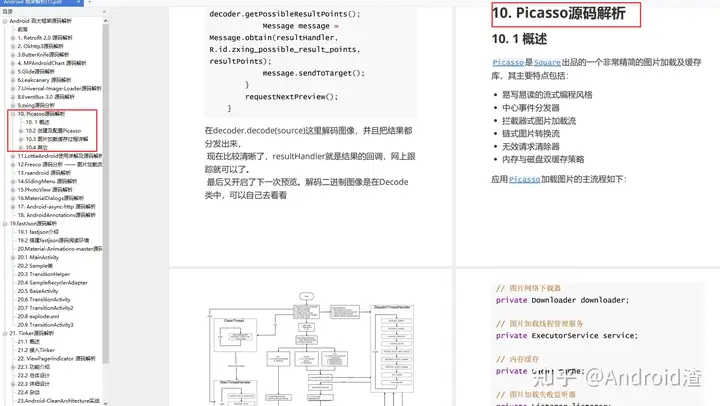This screenshot has width=720, height=406.
Task: Click the 10. 1 概述 page heading
Action: (x=519, y=39)
